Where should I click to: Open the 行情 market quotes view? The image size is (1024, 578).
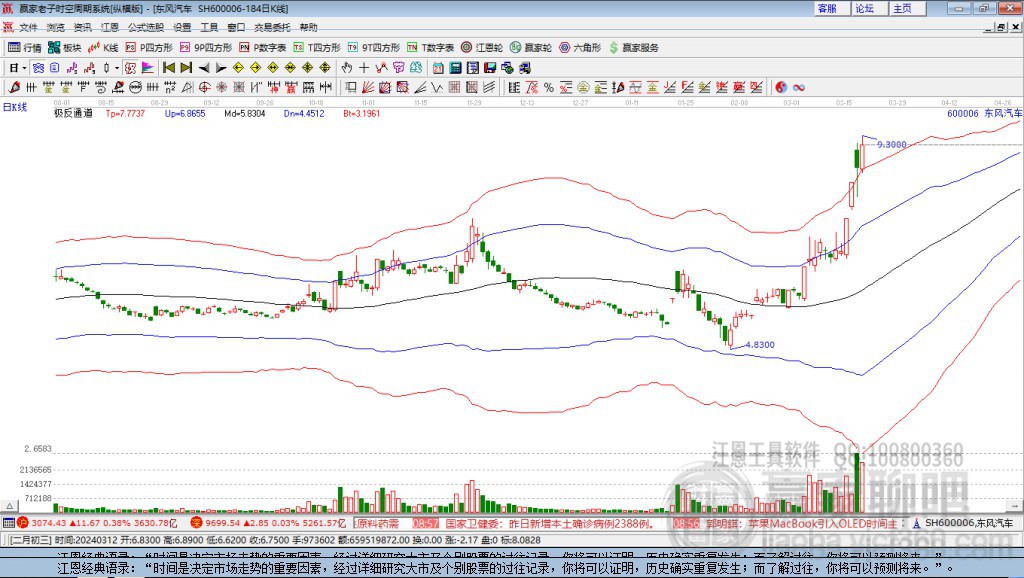(26, 47)
